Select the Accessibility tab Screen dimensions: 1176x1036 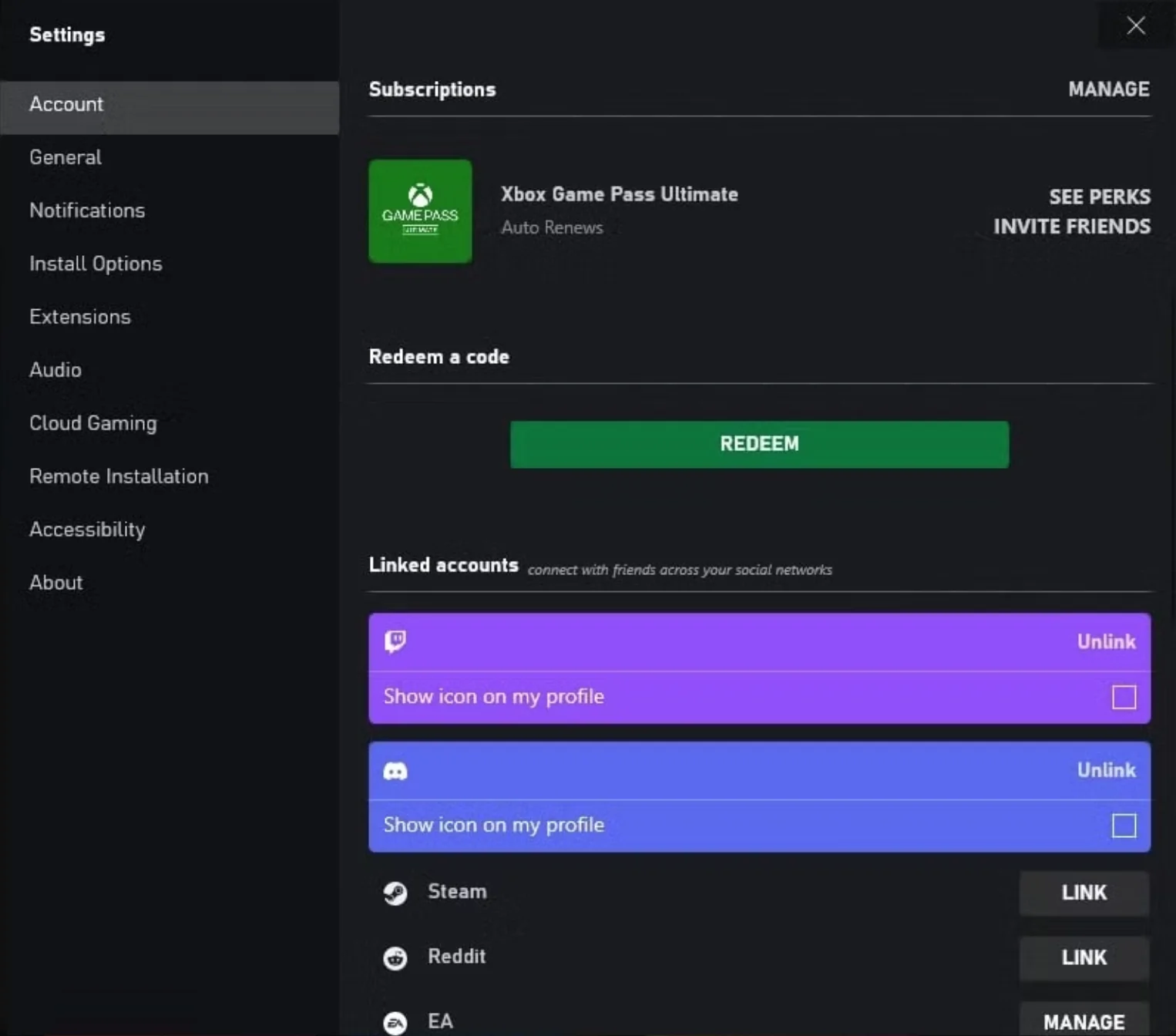(170, 530)
